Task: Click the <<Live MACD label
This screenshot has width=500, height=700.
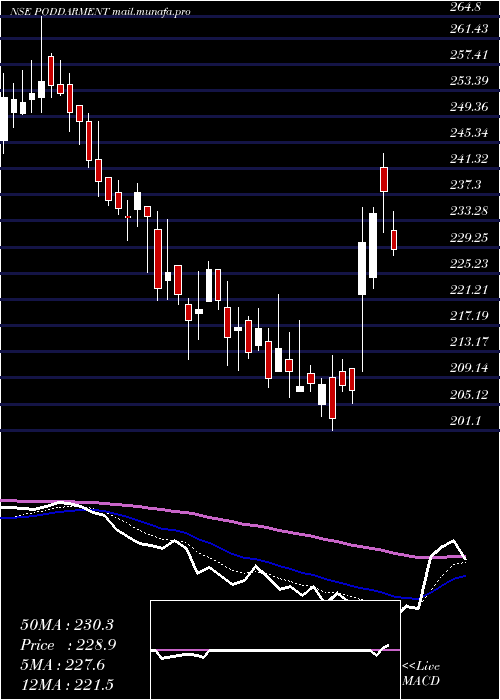Action: [421, 674]
